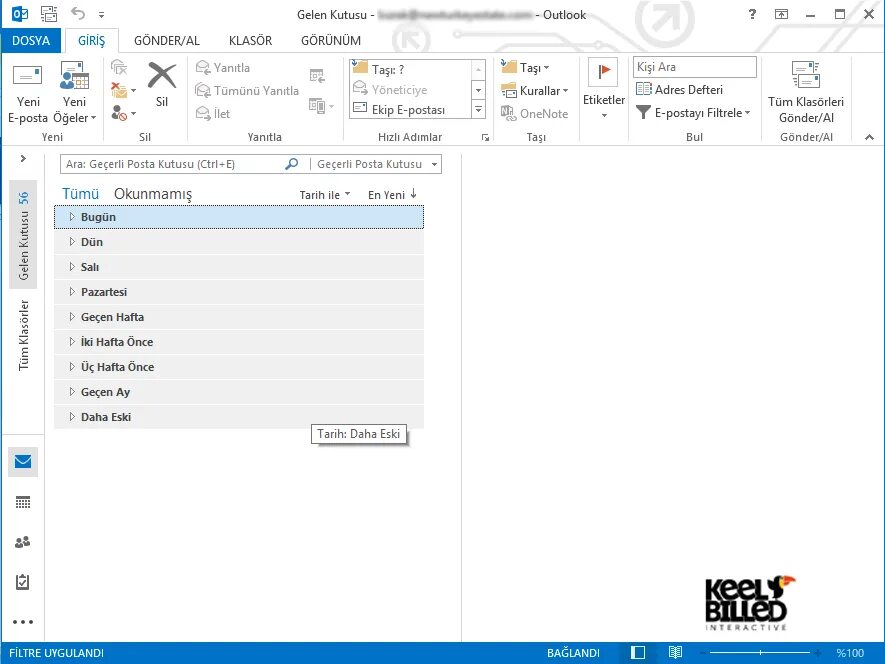The width and height of the screenshot is (885, 664).
Task: Delete the message with the Sil button
Action: point(162,85)
